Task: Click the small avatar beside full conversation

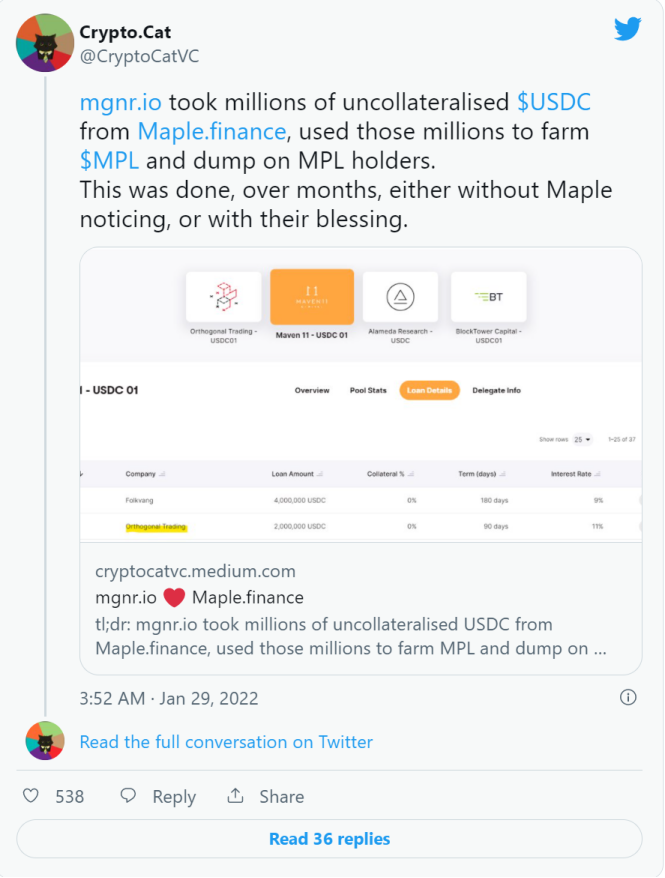Action: click(45, 741)
